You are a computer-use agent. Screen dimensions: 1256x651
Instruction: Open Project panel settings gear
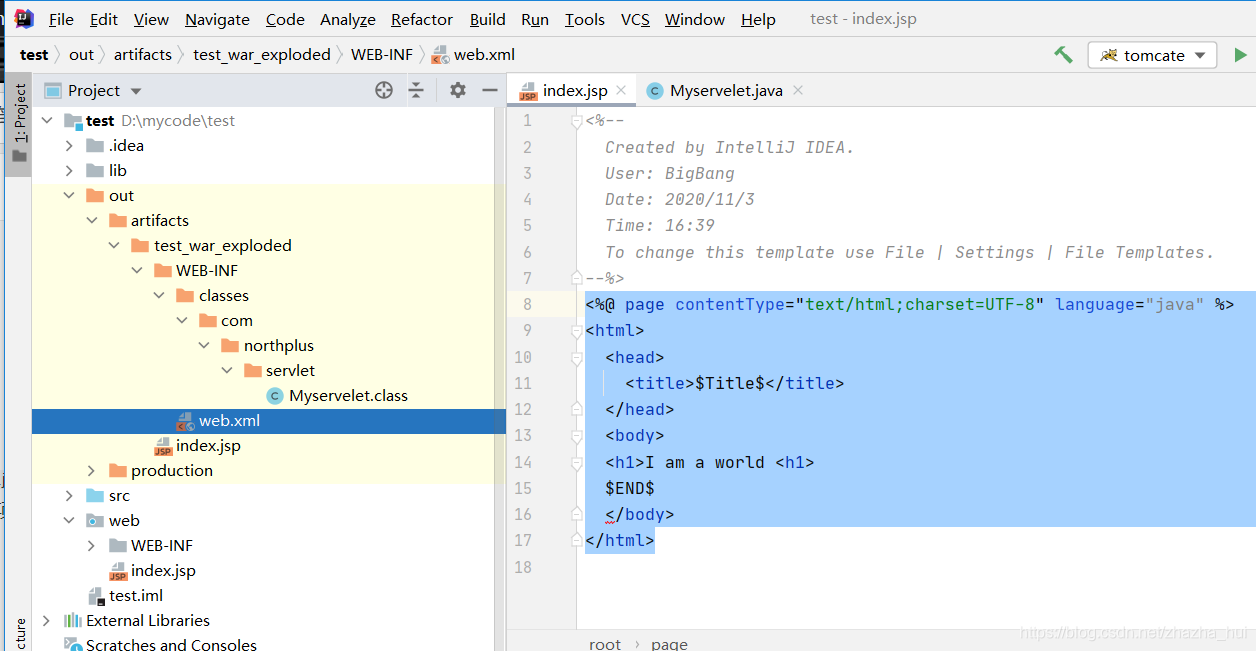tap(458, 90)
